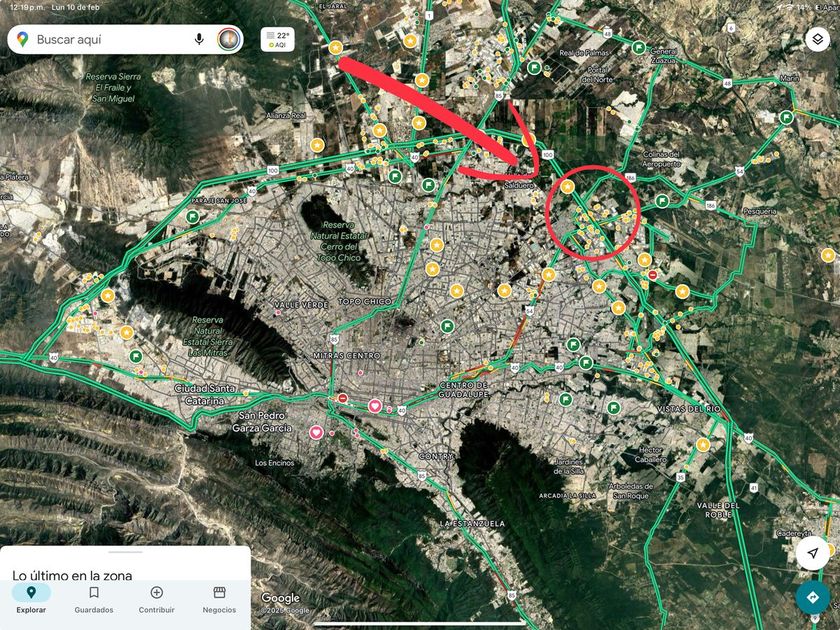Go to the Negocios tab
Viewport: 840px width, 630px height.
219,598
